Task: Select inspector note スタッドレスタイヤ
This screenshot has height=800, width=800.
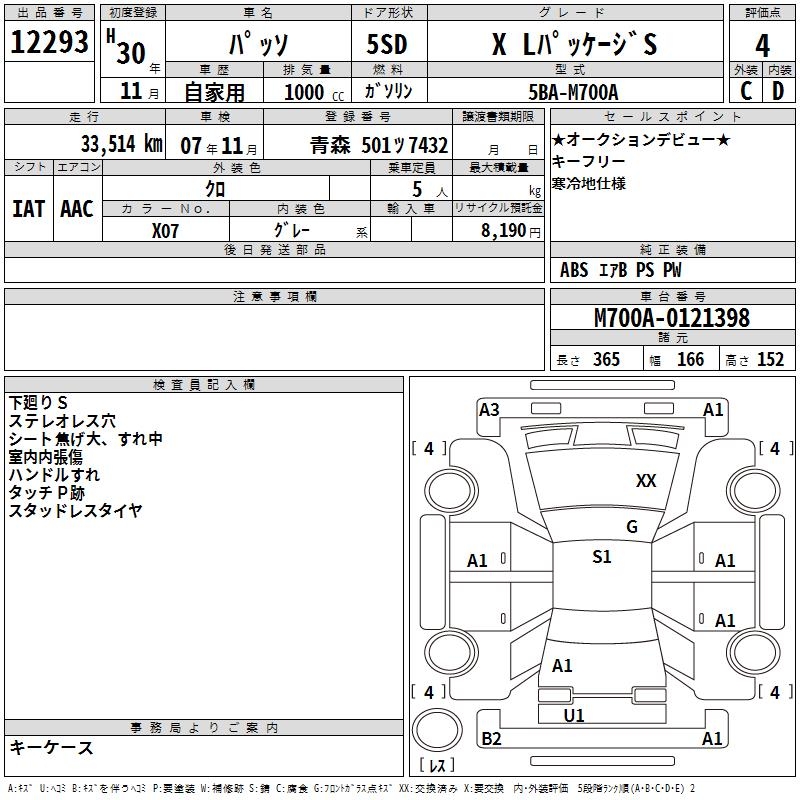Action: pyautogui.click(x=76, y=510)
